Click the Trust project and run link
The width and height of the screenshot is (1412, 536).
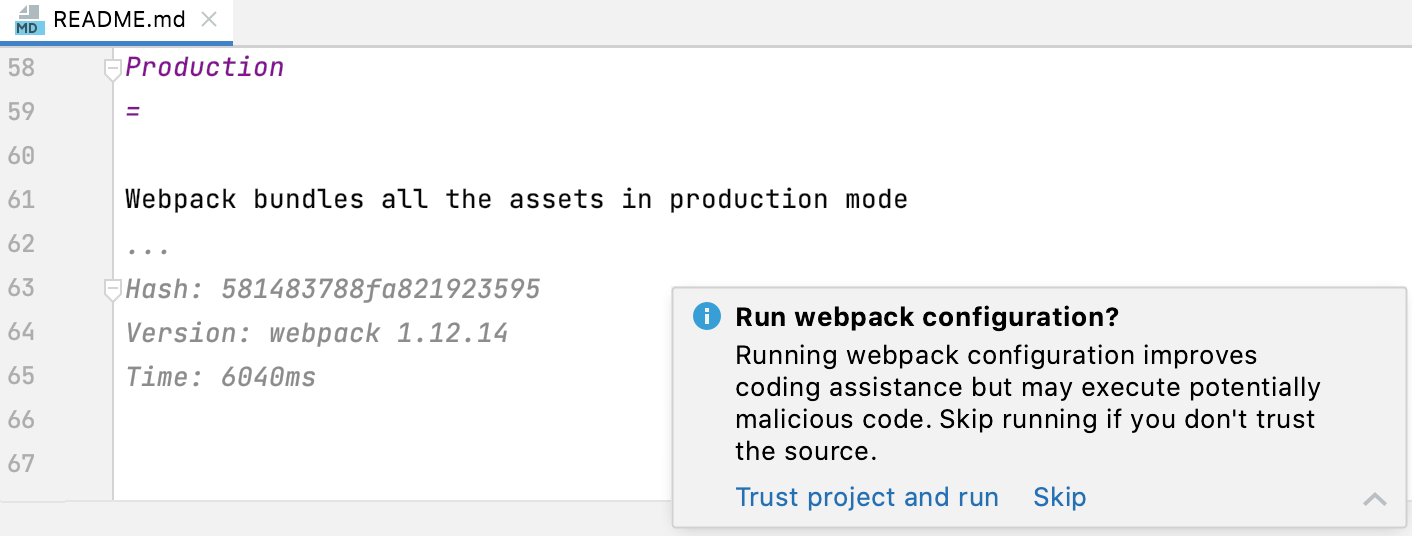[867, 497]
